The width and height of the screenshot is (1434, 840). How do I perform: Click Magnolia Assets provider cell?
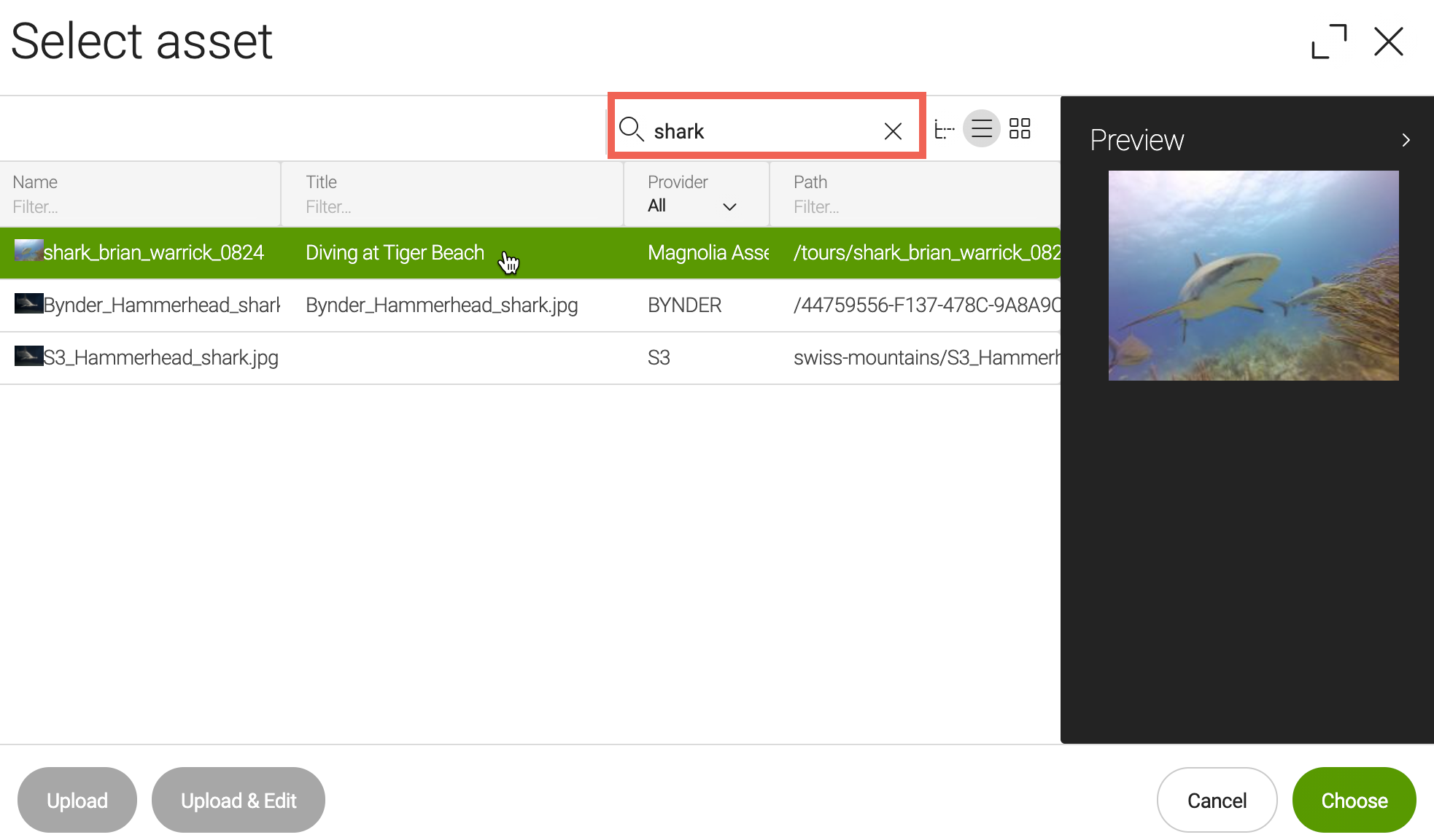pyautogui.click(x=708, y=252)
